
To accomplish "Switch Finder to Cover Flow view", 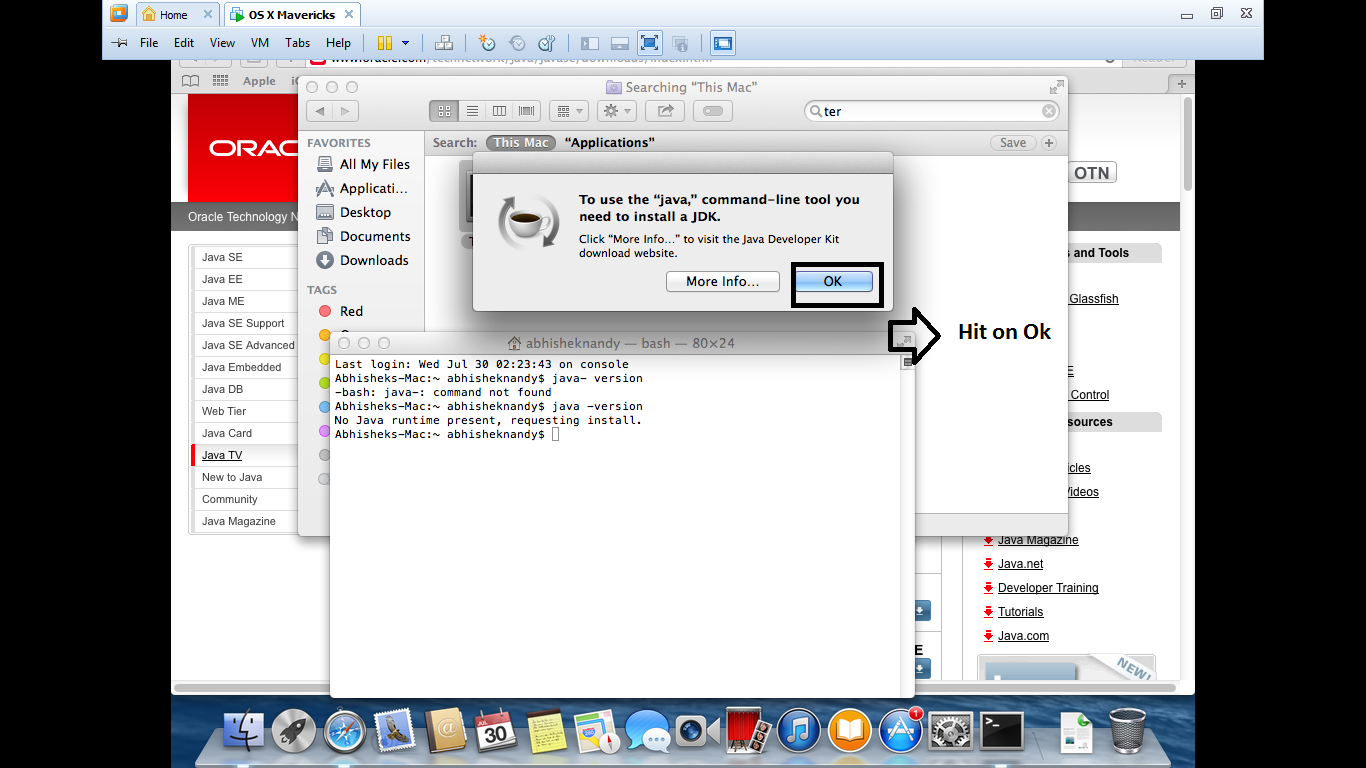I will coord(526,111).
